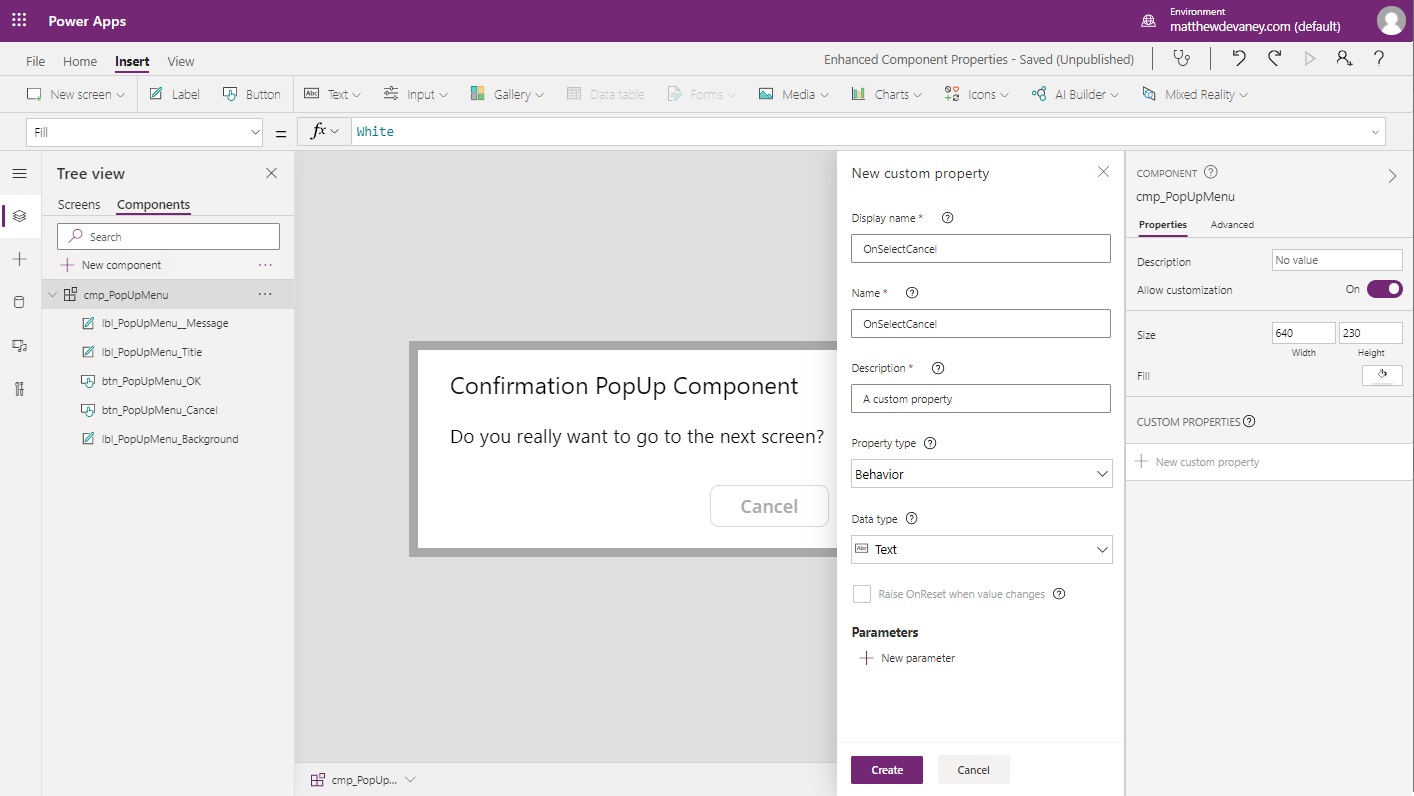Redo the last action
The width and height of the screenshot is (1414, 796).
click(x=1272, y=59)
